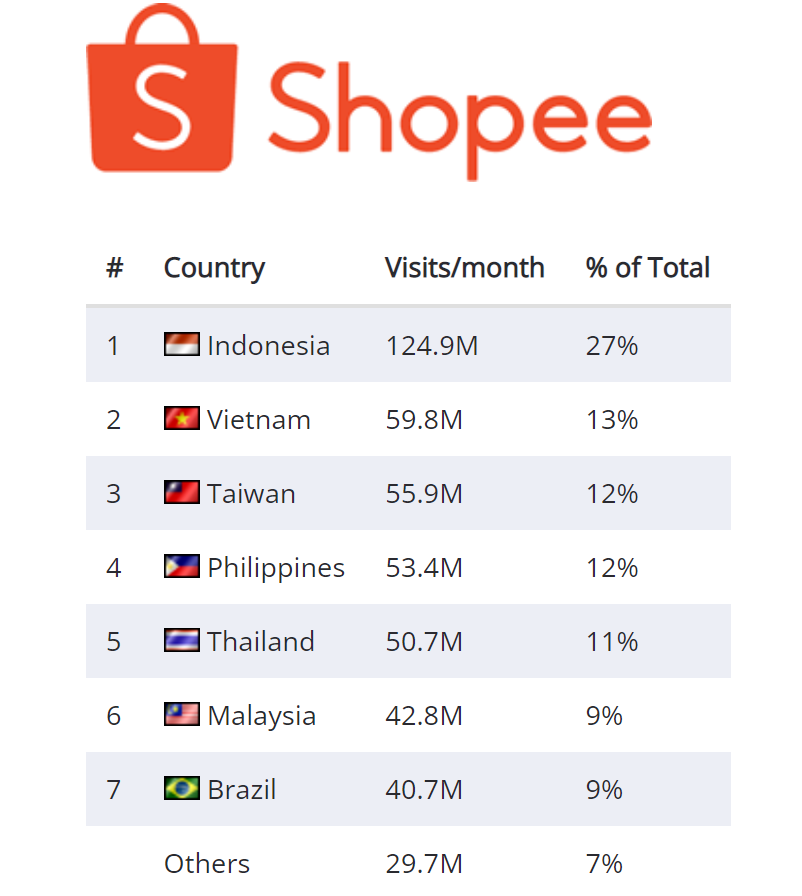Click the Malaysia flag icon
This screenshot has width=802, height=896.
coord(182,715)
